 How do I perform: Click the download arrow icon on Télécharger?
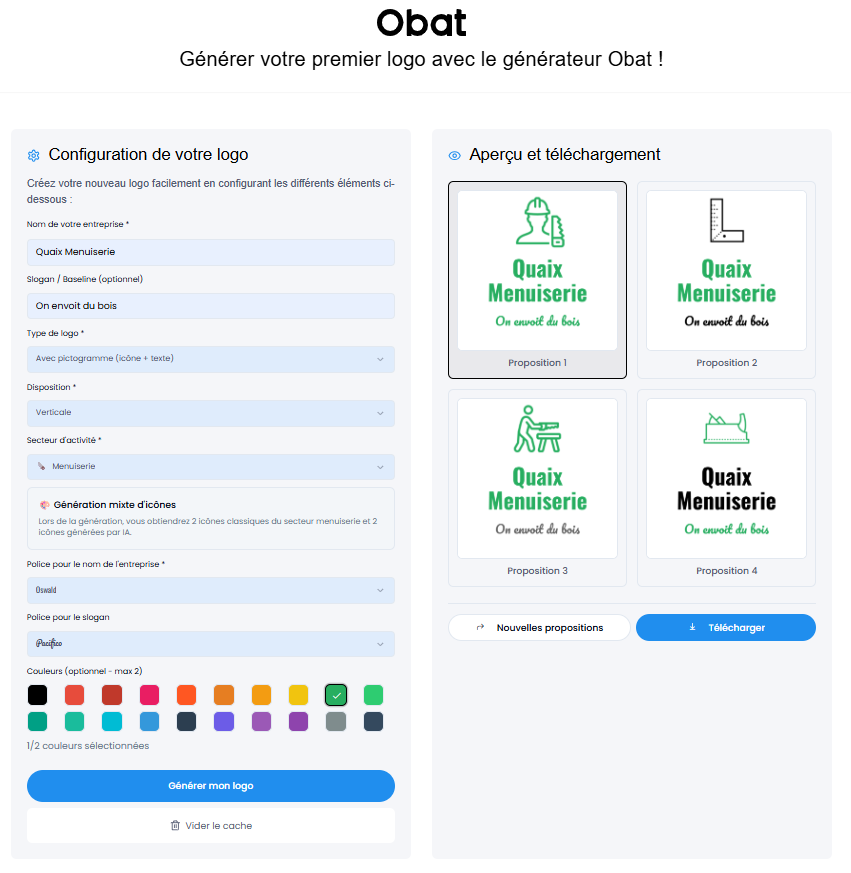[692, 628]
